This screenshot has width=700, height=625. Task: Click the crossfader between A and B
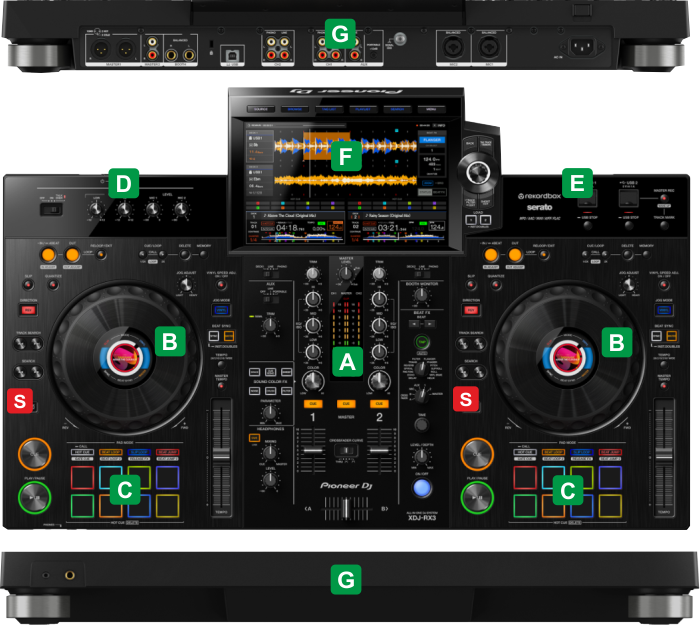click(x=346, y=509)
